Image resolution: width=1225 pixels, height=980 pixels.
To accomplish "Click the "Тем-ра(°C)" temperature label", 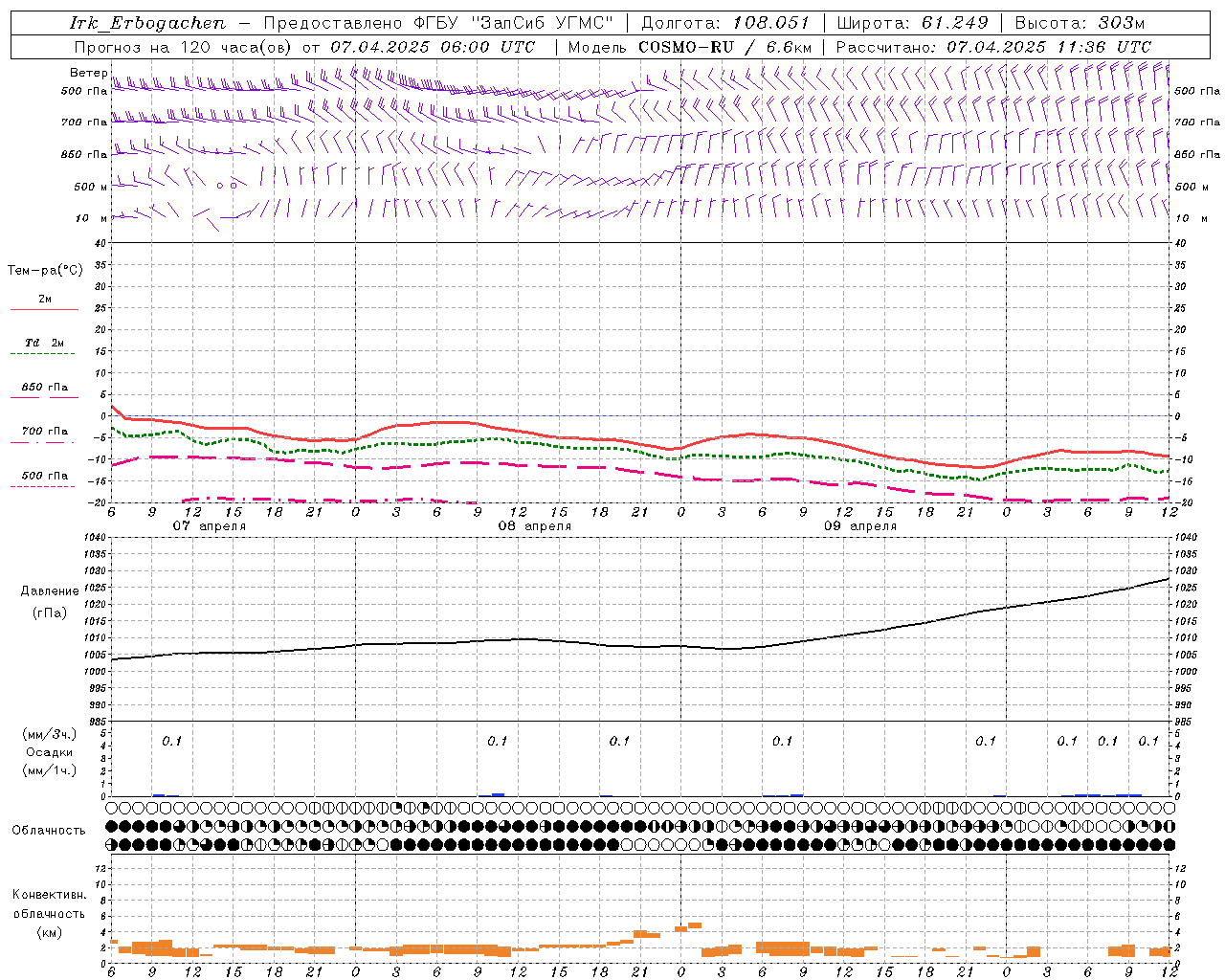I will tap(45, 271).
